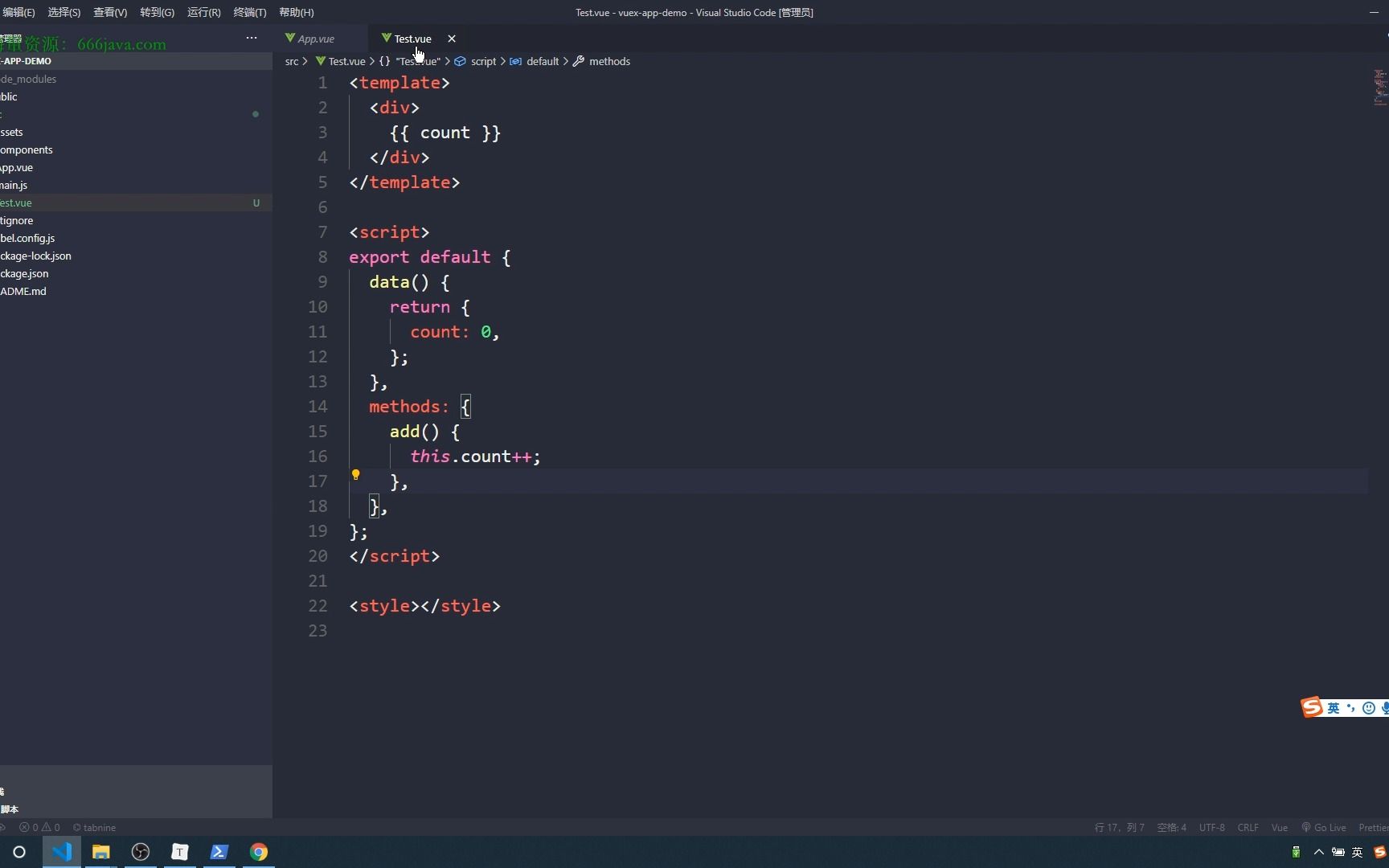
Task: Open the Terminal (终端) menu
Action: (x=249, y=12)
